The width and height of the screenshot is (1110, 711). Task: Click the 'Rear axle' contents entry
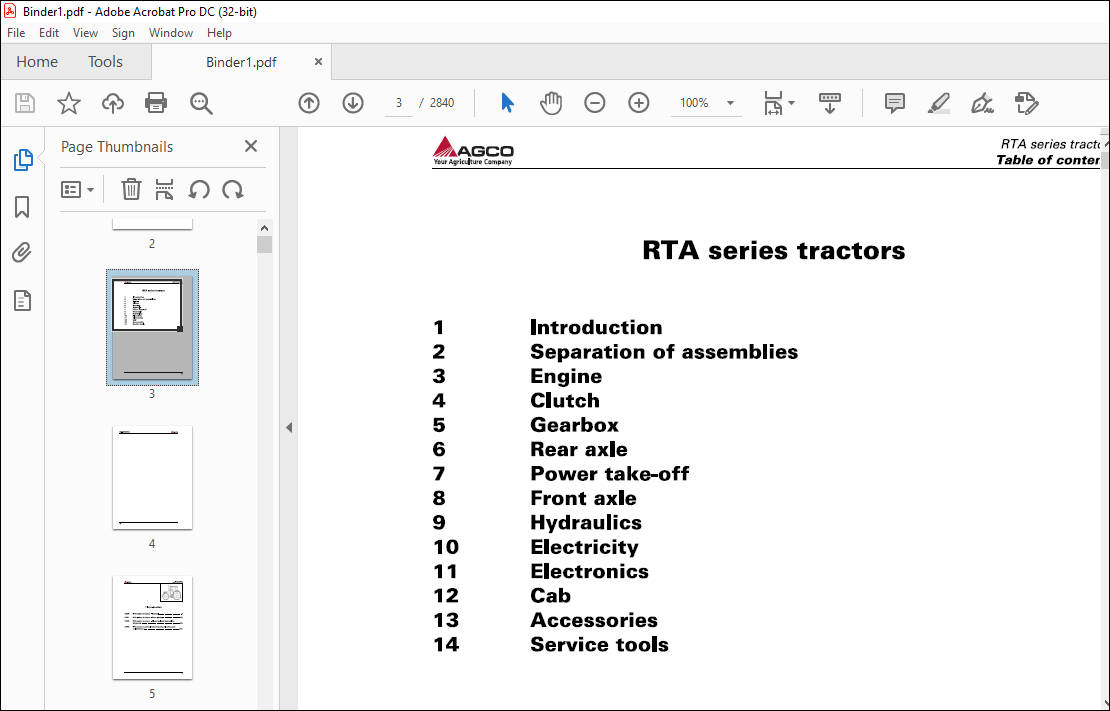point(579,449)
